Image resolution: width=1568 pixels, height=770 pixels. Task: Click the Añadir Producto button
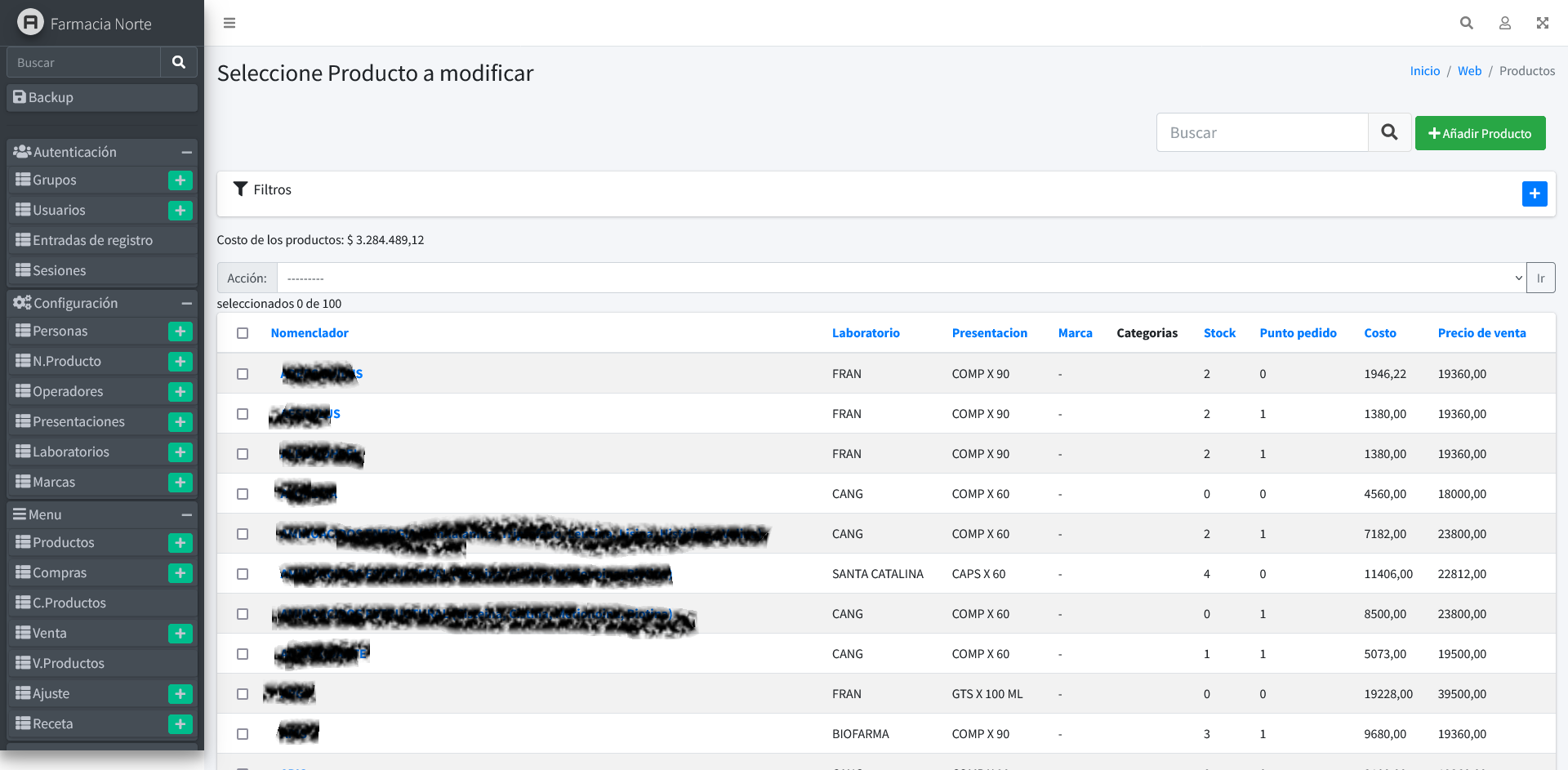(1480, 134)
